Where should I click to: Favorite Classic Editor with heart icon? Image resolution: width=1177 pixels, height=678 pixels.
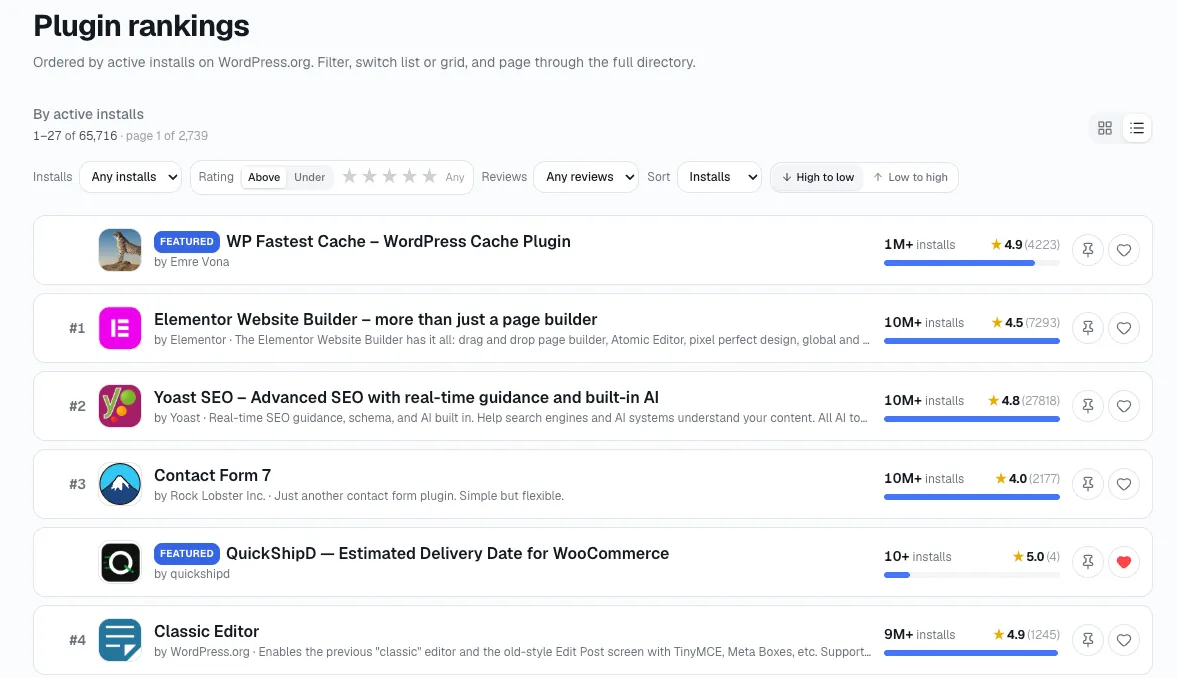[1124, 640]
